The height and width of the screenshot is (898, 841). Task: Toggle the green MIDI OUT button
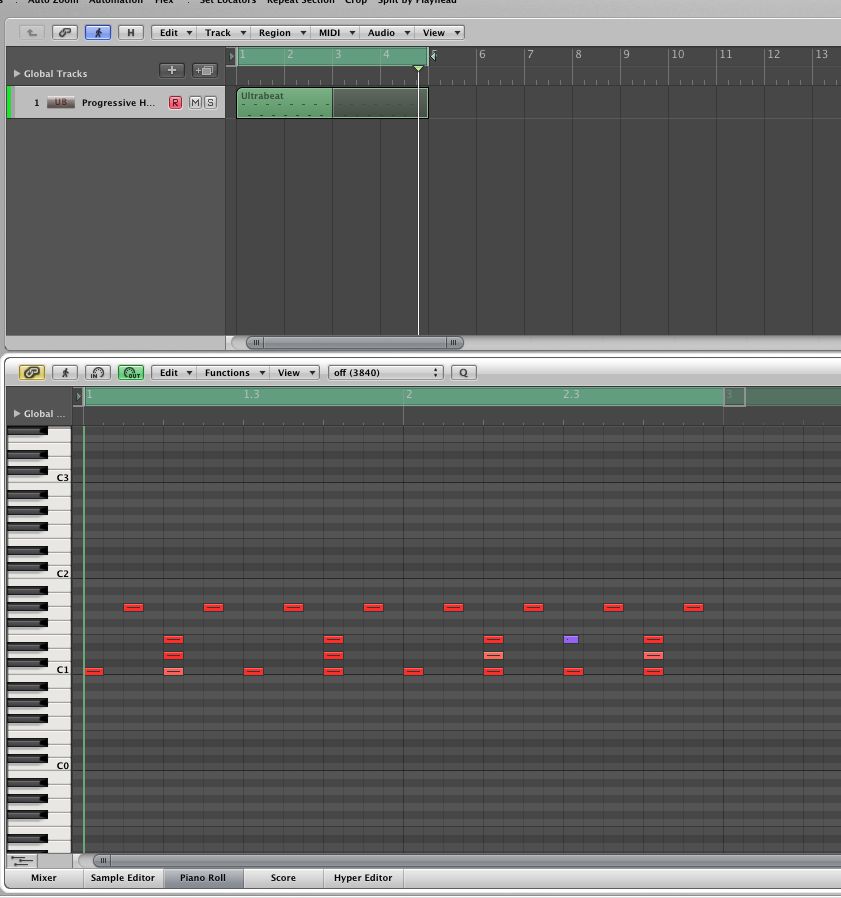[x=131, y=373]
